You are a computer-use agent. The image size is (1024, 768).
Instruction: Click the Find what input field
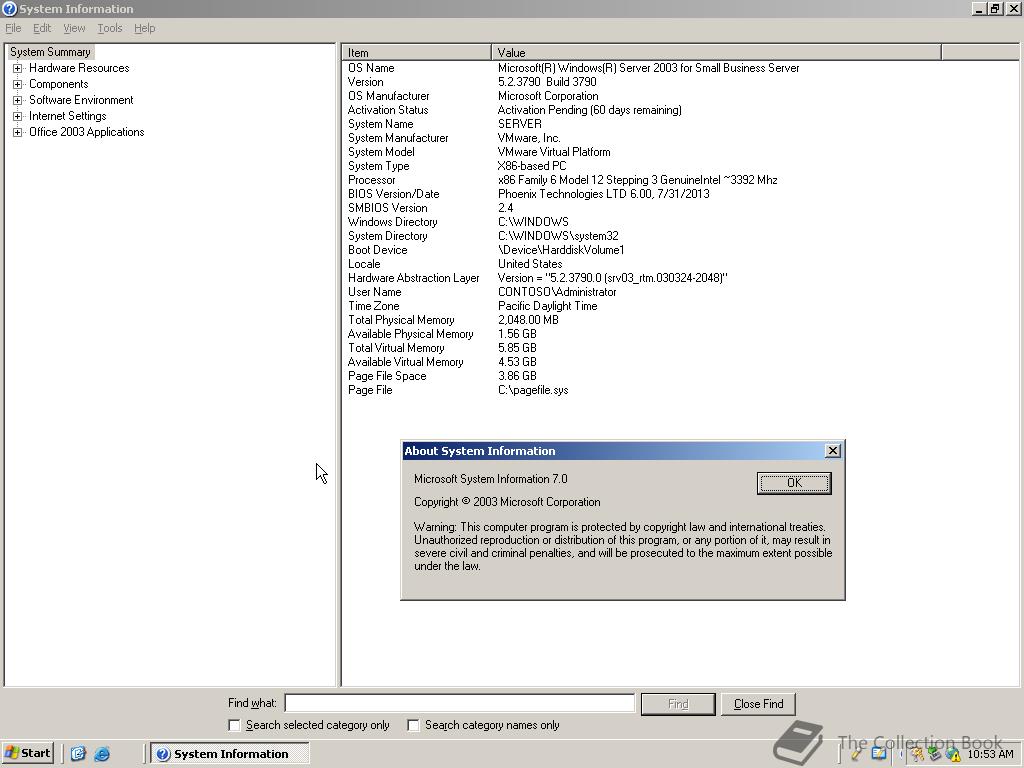coord(460,703)
